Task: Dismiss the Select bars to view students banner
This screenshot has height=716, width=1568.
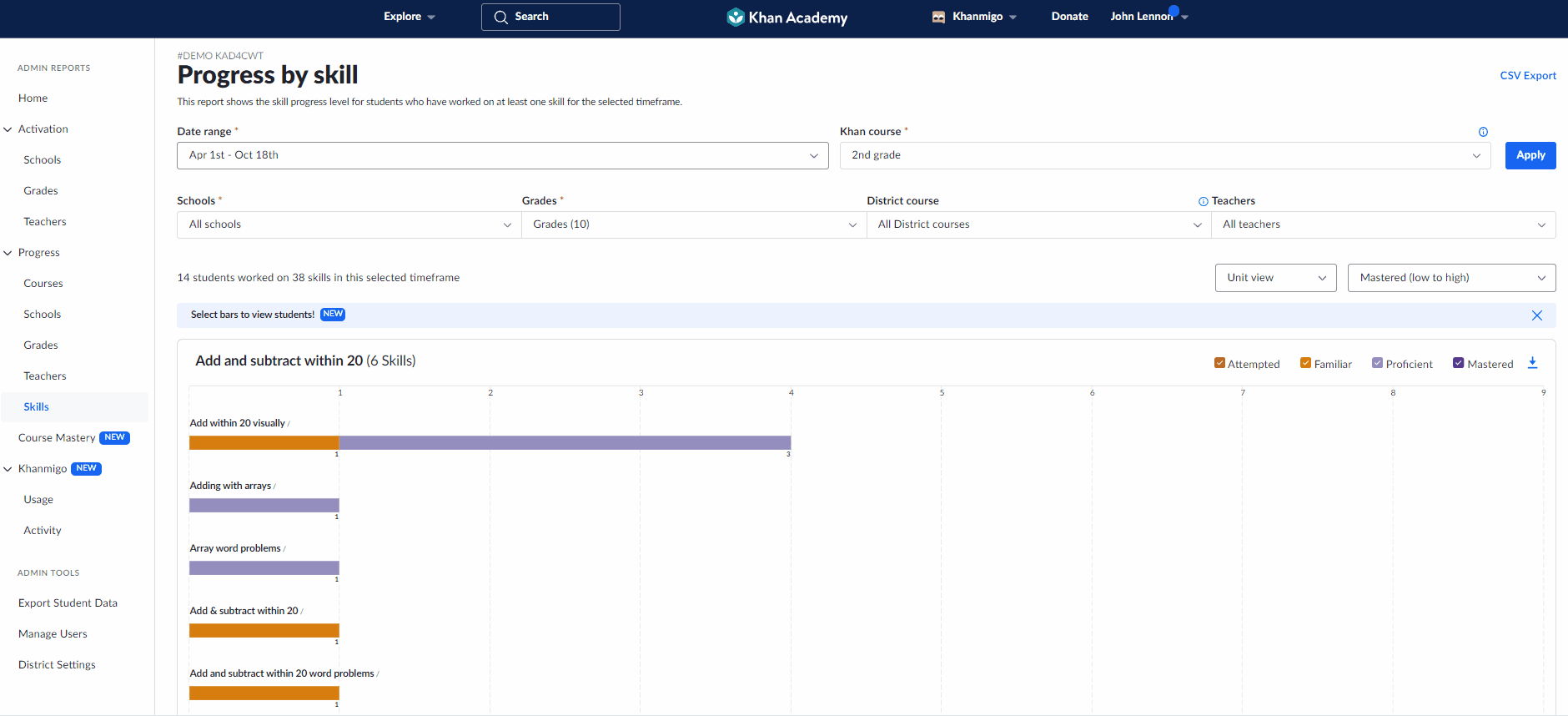Action: tap(1537, 315)
